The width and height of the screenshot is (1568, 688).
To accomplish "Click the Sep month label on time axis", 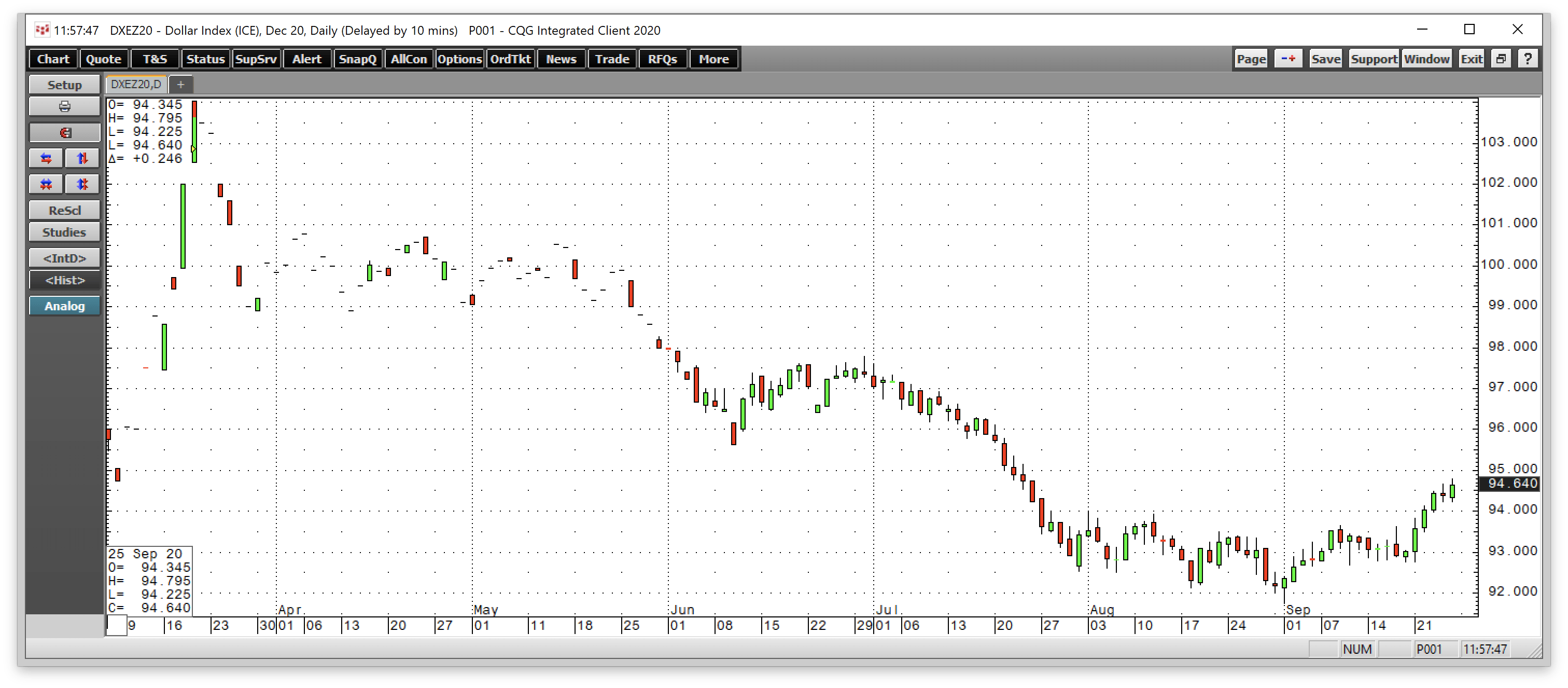I will click(x=1298, y=610).
